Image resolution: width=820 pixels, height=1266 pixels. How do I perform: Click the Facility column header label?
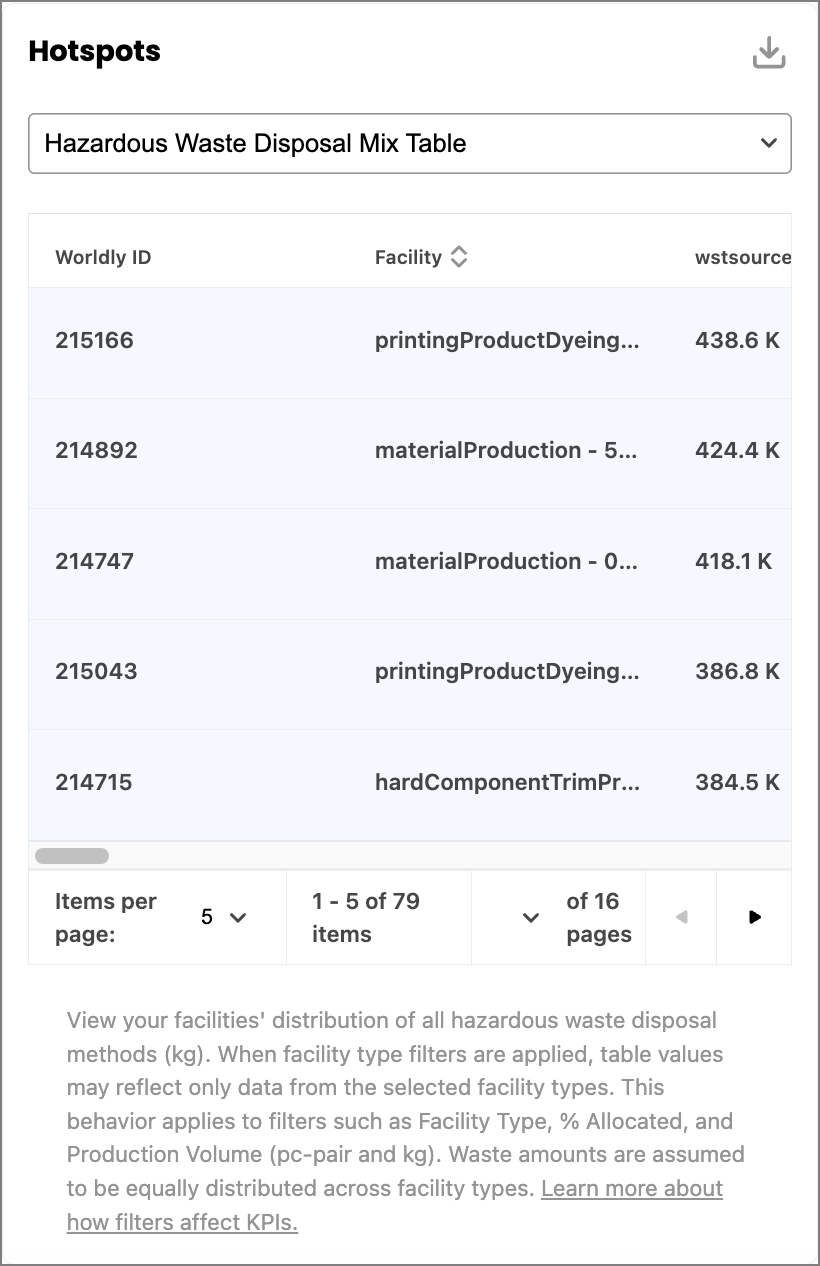[x=408, y=257]
